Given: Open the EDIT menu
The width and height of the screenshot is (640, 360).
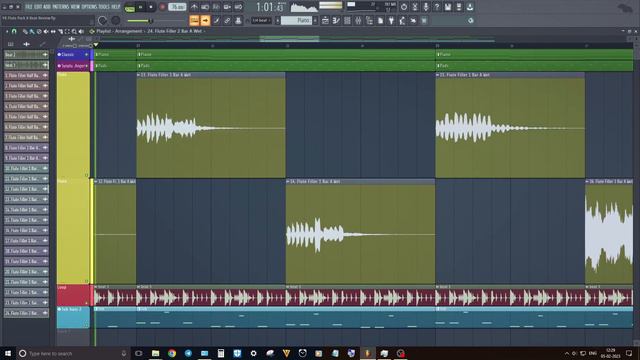Looking at the screenshot, I should tap(38, 7).
